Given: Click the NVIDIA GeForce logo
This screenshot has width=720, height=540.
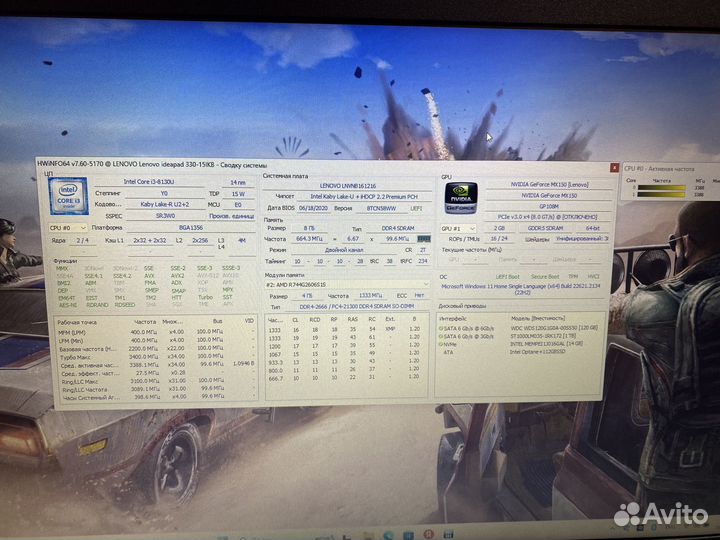Looking at the screenshot, I should (x=461, y=198).
